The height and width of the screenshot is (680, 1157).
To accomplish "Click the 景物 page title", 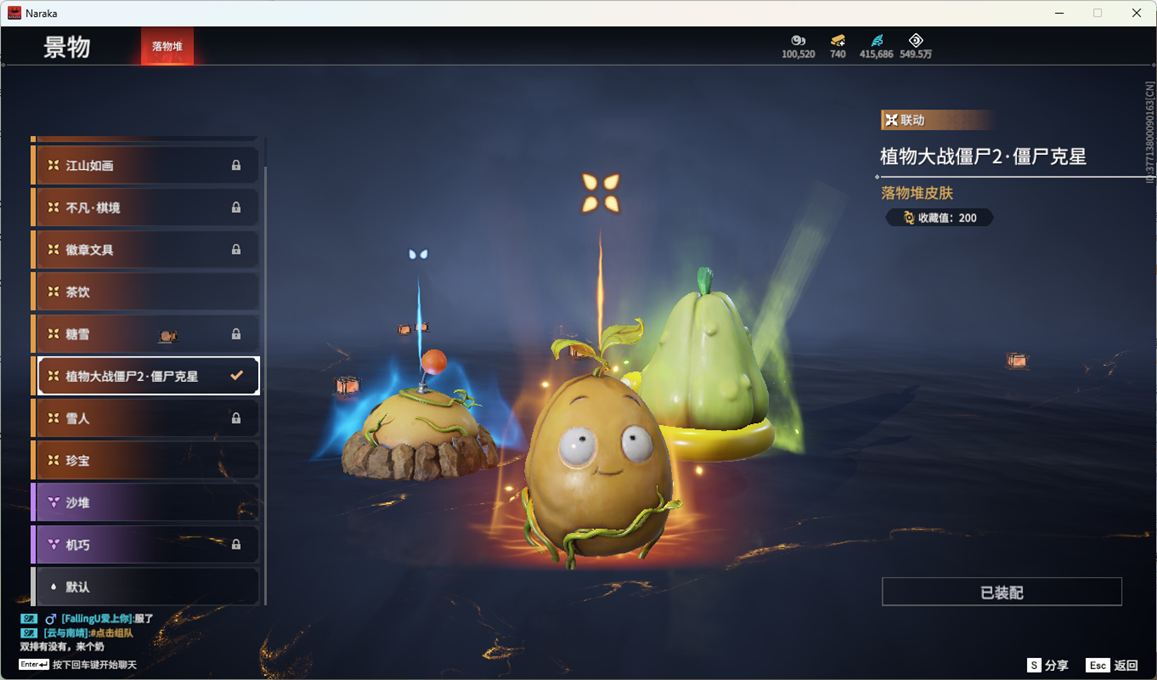I will coord(66,47).
